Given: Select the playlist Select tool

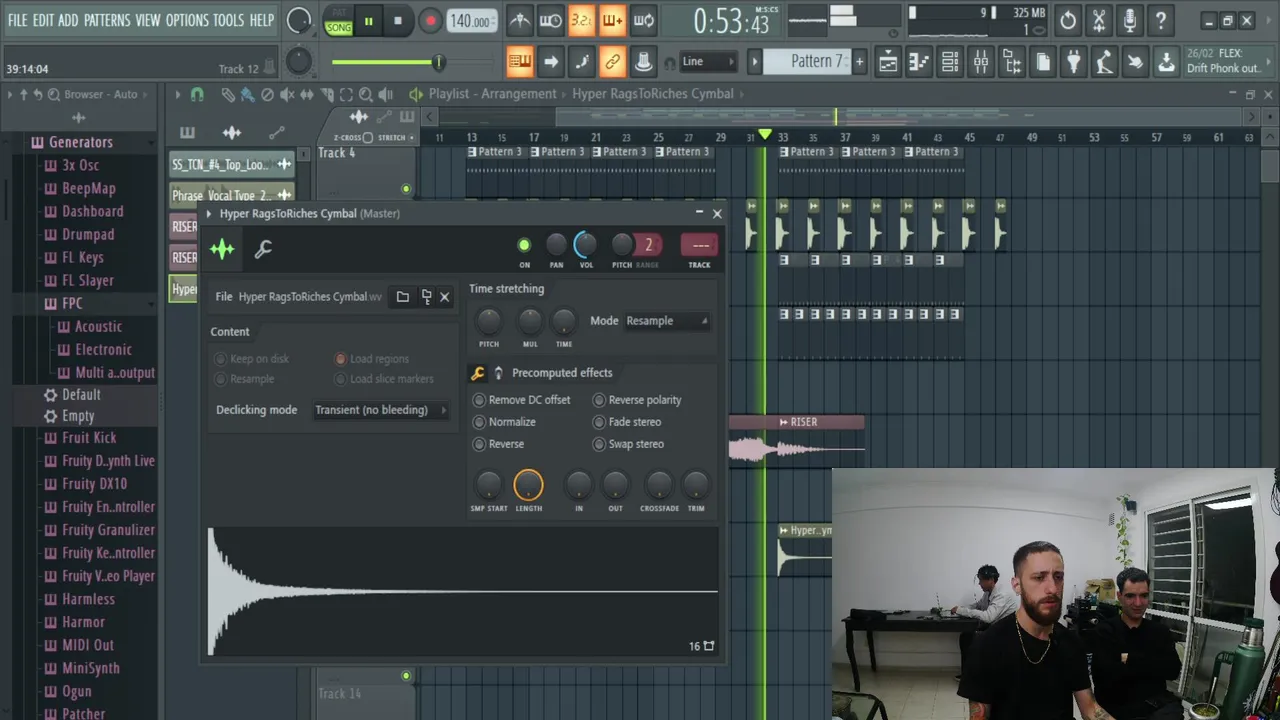Looking at the screenshot, I should (x=346, y=94).
